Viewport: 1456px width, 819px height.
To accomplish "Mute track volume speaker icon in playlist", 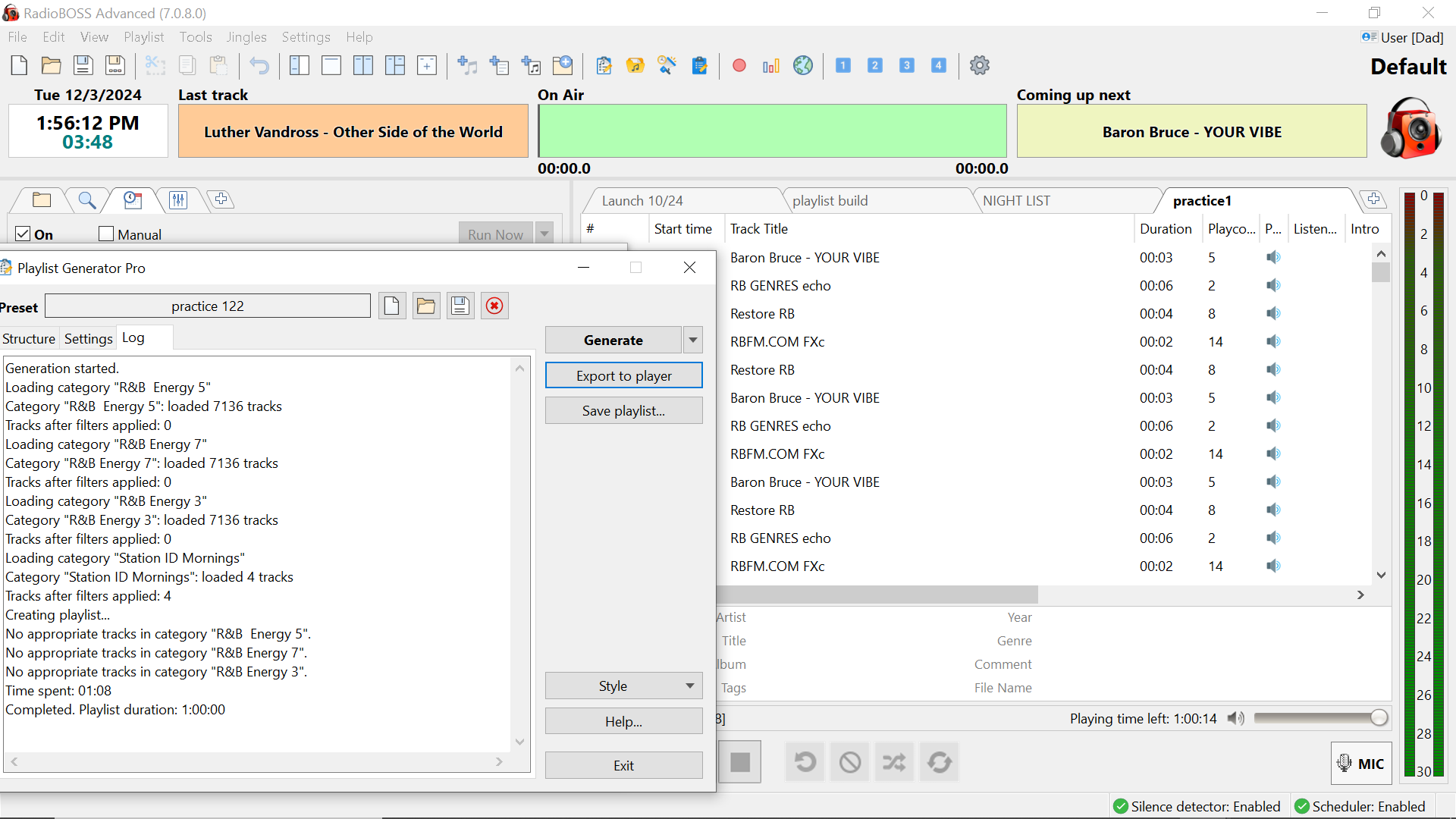I will click(x=1273, y=257).
